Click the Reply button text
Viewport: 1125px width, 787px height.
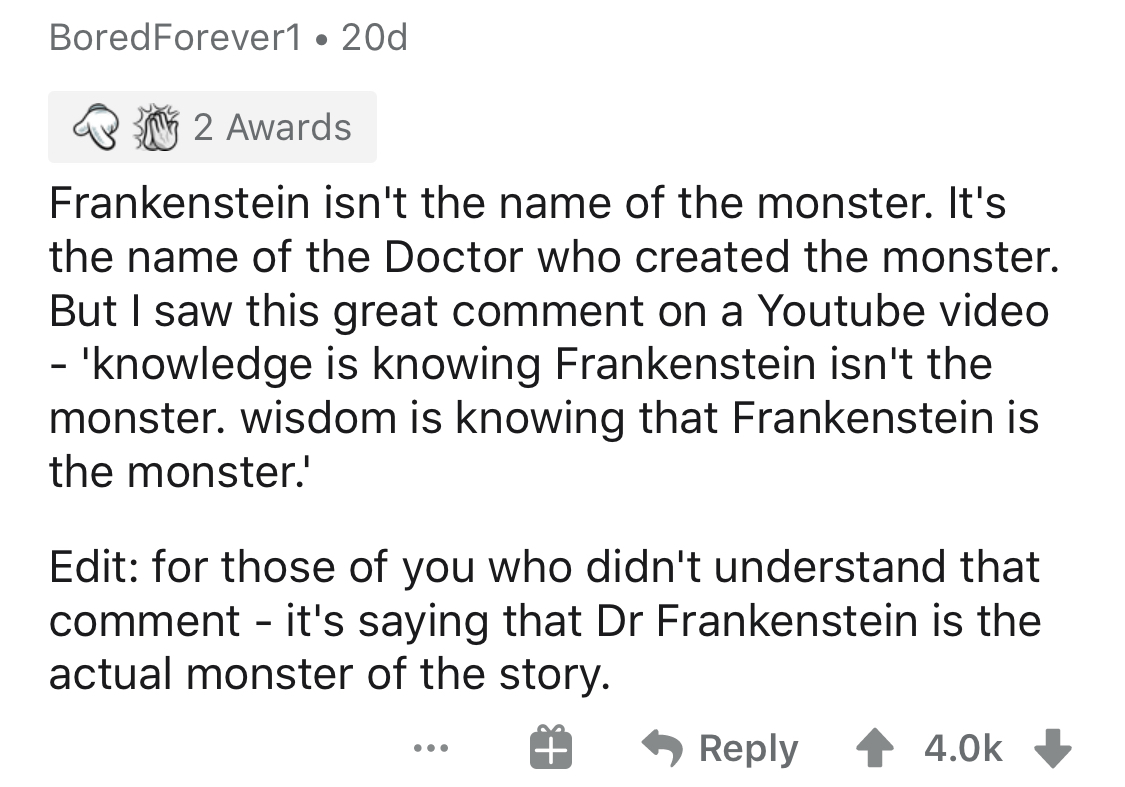point(749,749)
